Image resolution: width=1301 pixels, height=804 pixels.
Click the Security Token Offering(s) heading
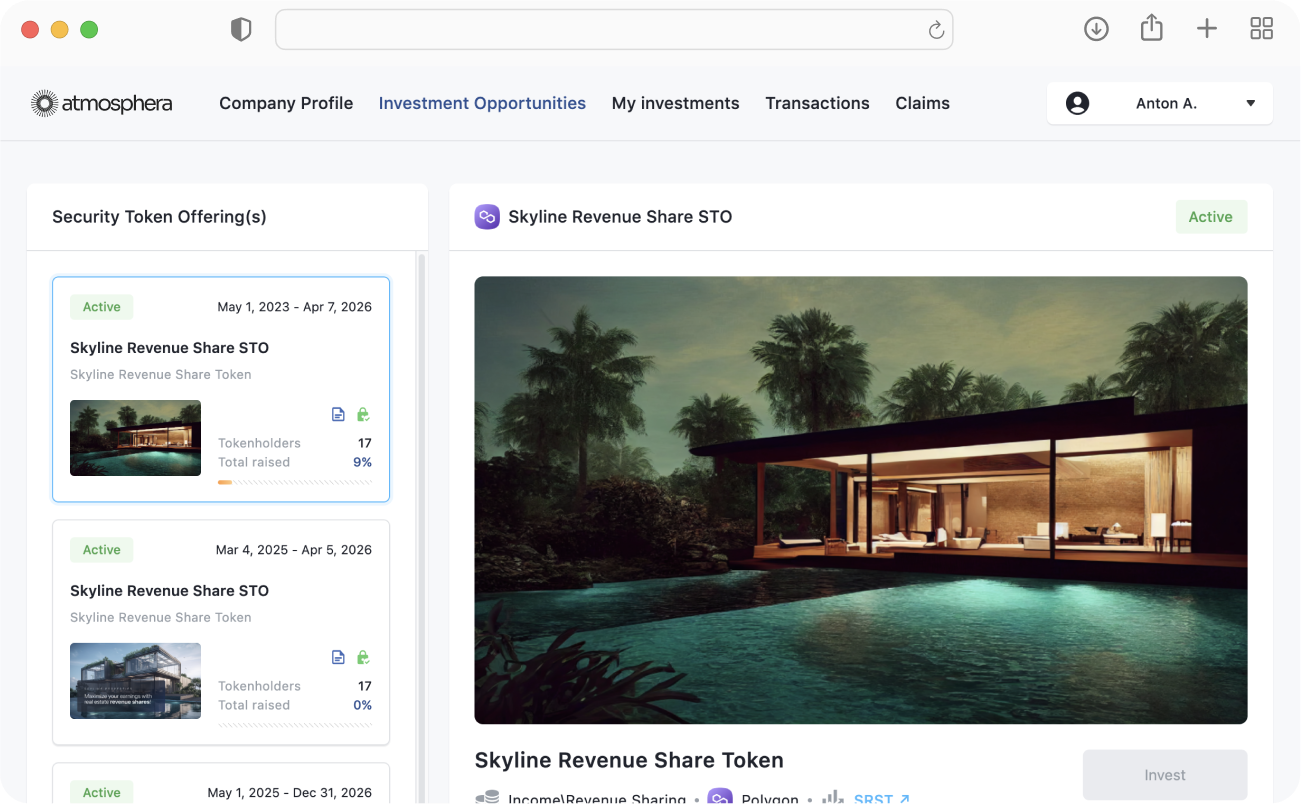click(159, 217)
